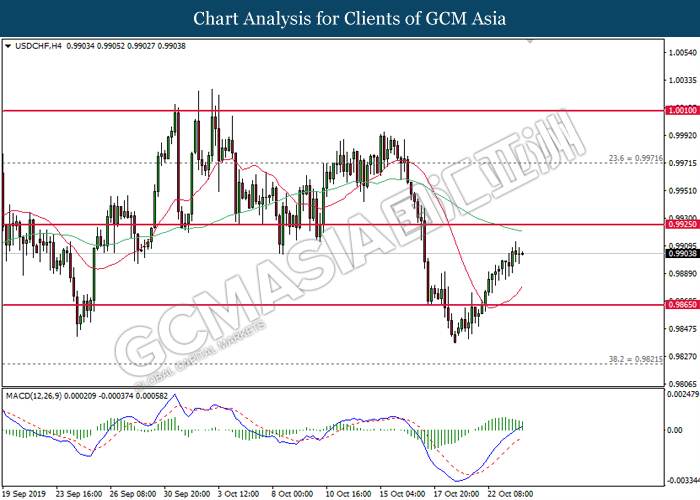Screen dimensions: 700x500
Task: Click the 0.99510 value on price axis
Action: [681, 190]
